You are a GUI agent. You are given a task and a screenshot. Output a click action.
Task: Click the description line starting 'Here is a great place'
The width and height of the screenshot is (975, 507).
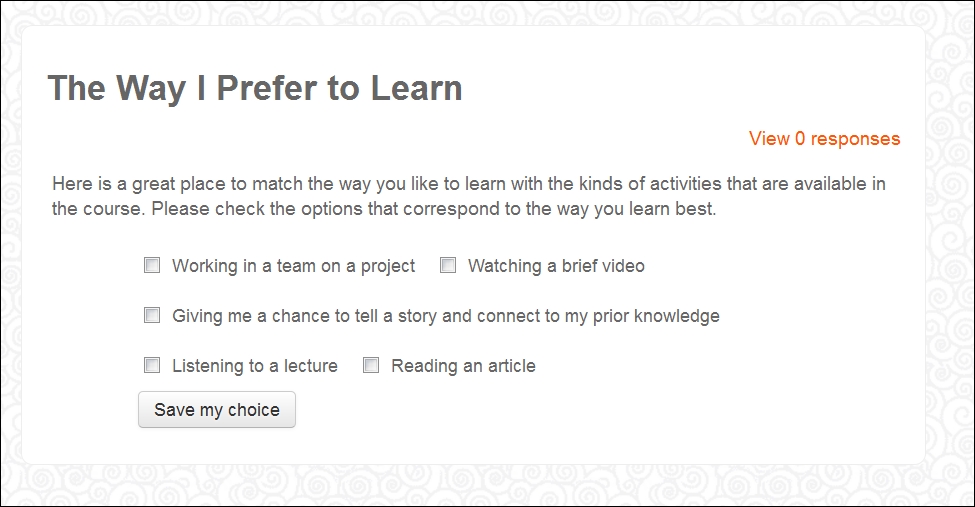click(469, 184)
